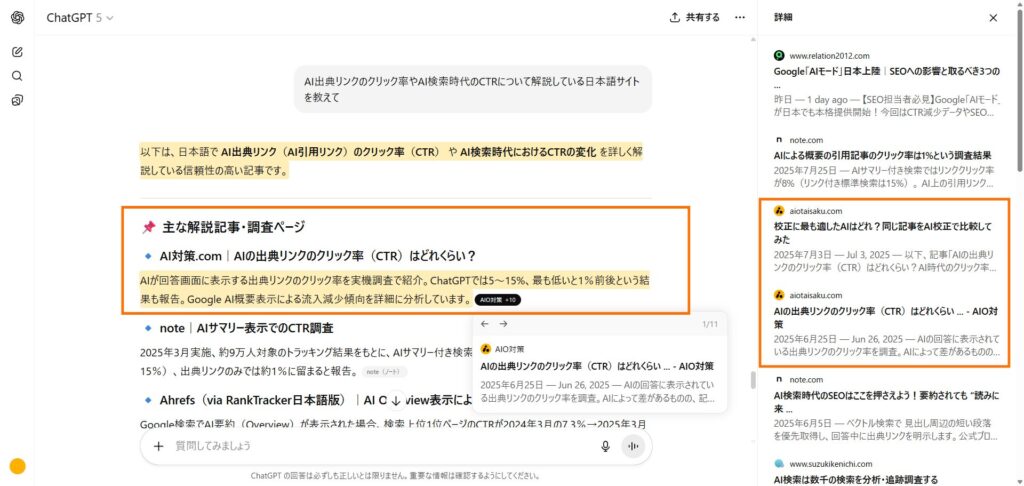Go to the previous source in the citation popup
The image size is (1024, 486).
485,324
